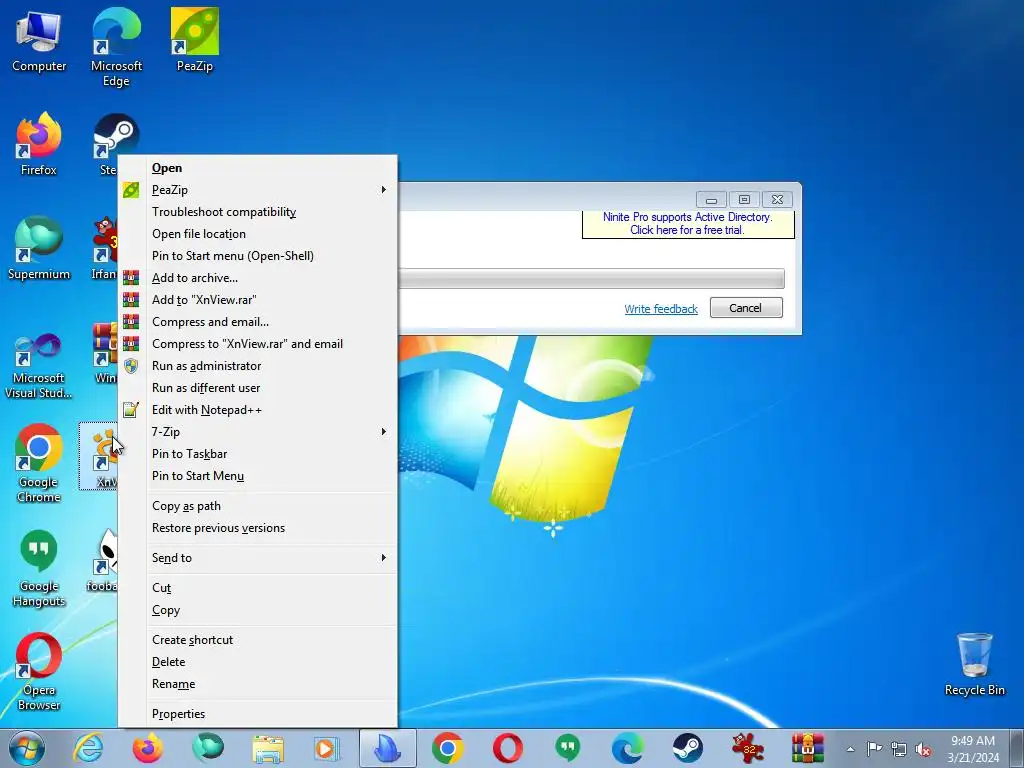This screenshot has height=768, width=1024.
Task: Choose Copy as path
Action: pos(258,506)
